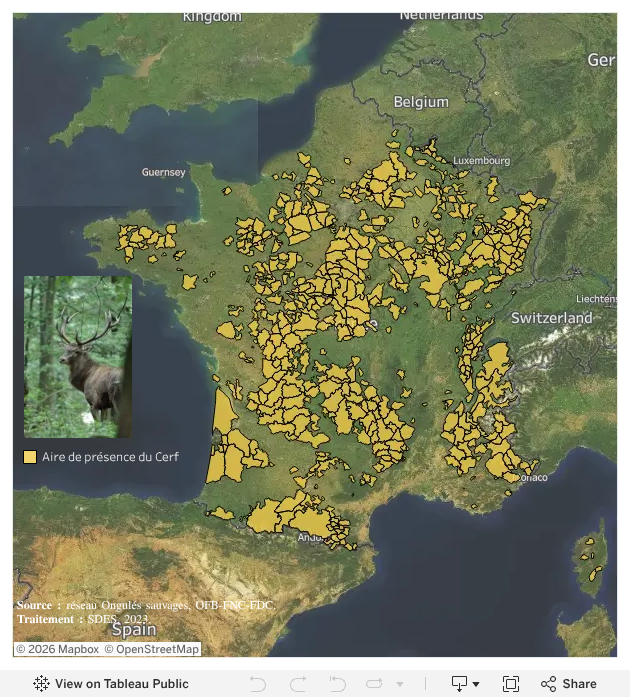Select the yellow Aire de présence swatch
The width and height of the screenshot is (630, 697).
click(x=30, y=457)
